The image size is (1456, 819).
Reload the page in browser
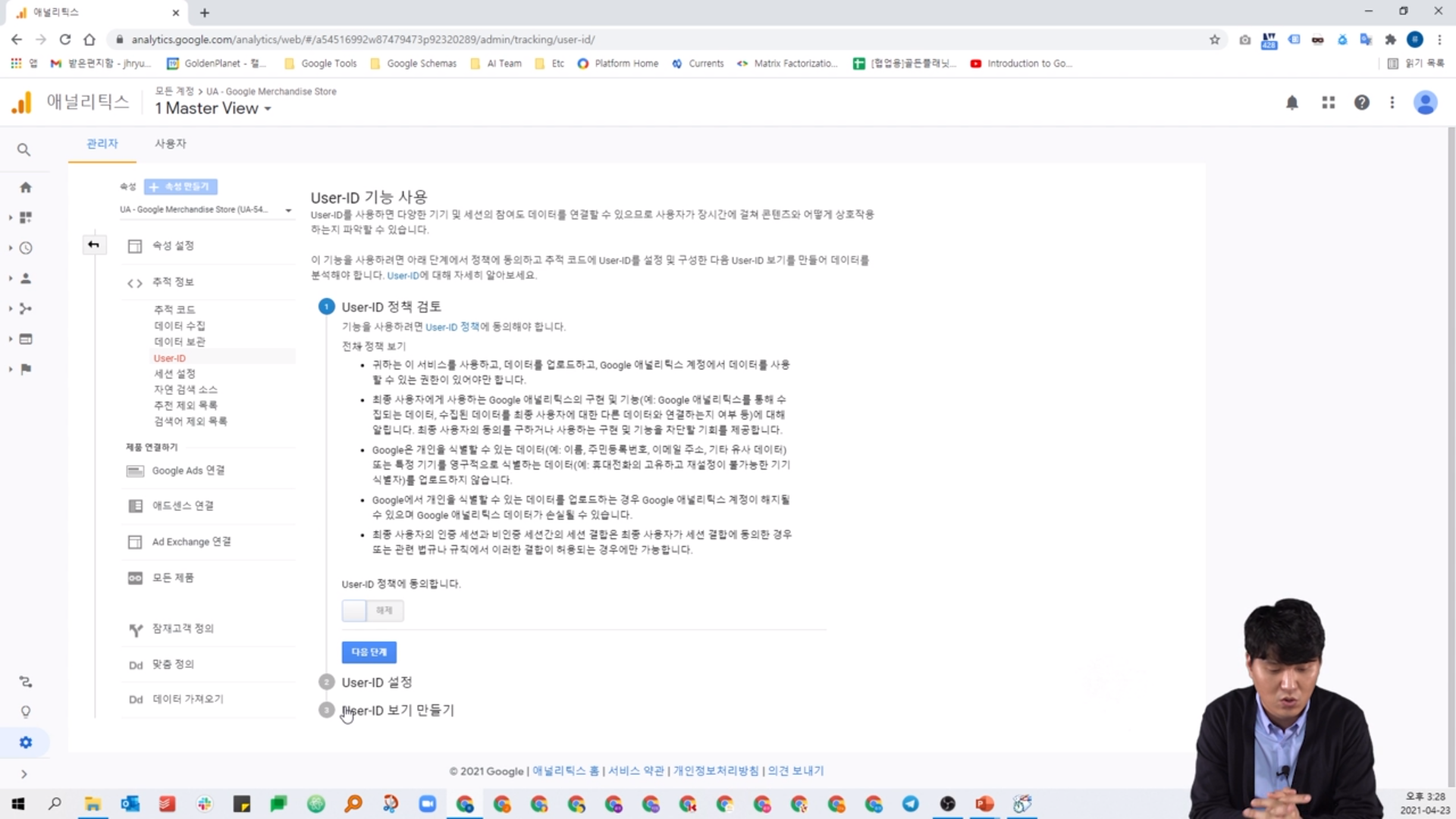click(65, 39)
